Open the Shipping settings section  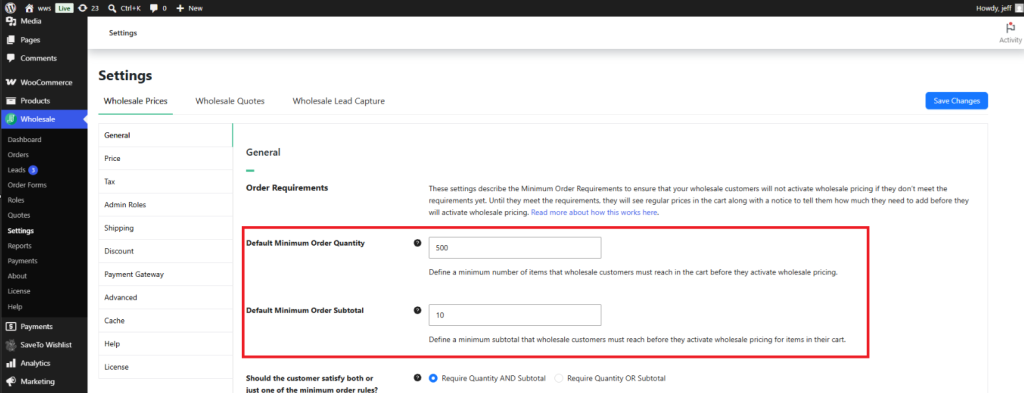[165, 228]
